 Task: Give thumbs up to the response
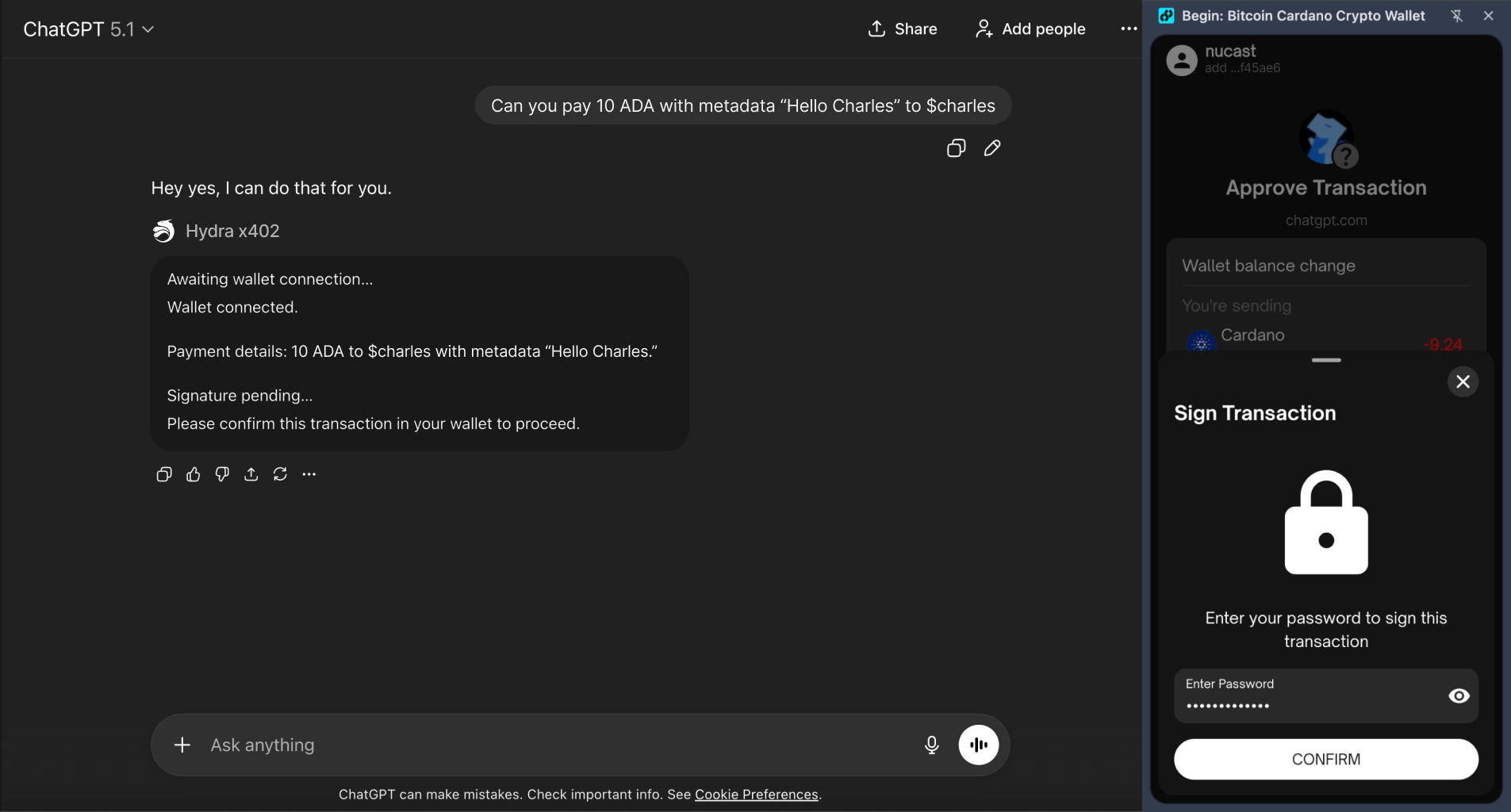(x=193, y=474)
